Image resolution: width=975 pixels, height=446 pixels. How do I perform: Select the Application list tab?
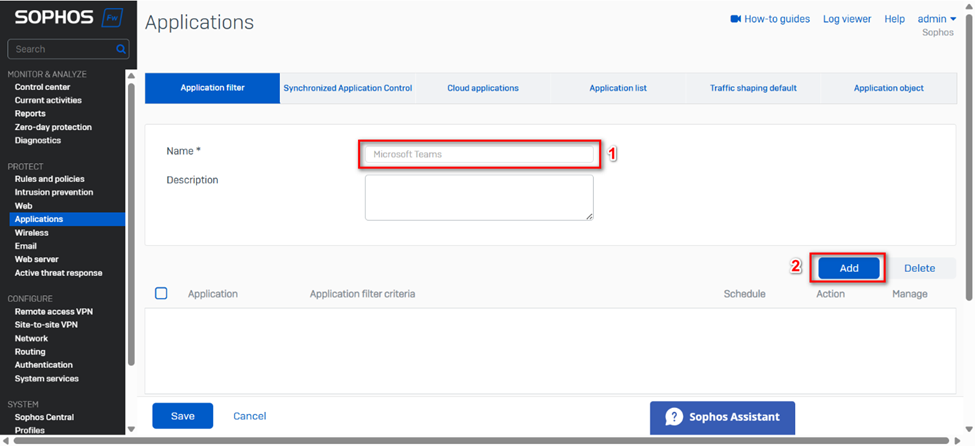click(617, 88)
